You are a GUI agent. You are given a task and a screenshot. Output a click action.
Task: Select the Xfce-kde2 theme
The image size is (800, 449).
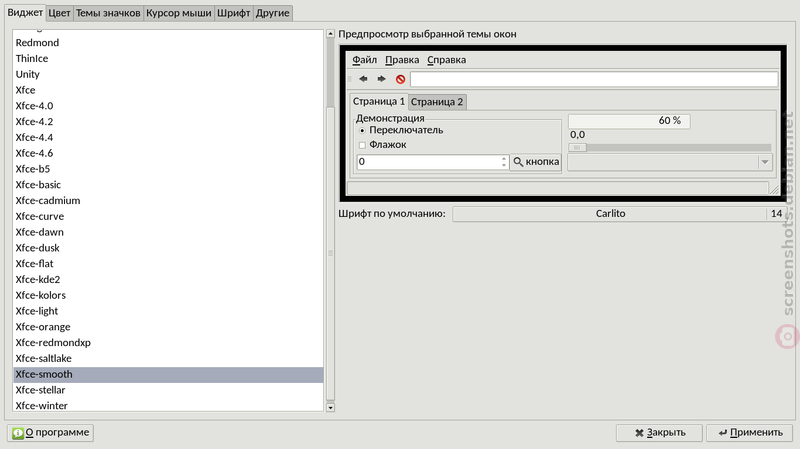point(168,280)
